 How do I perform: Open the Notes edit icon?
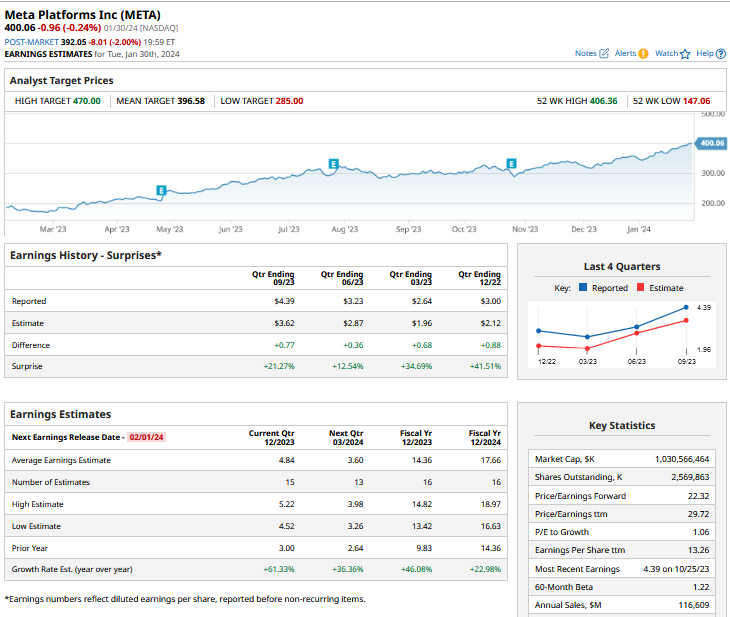pyautogui.click(x=604, y=53)
